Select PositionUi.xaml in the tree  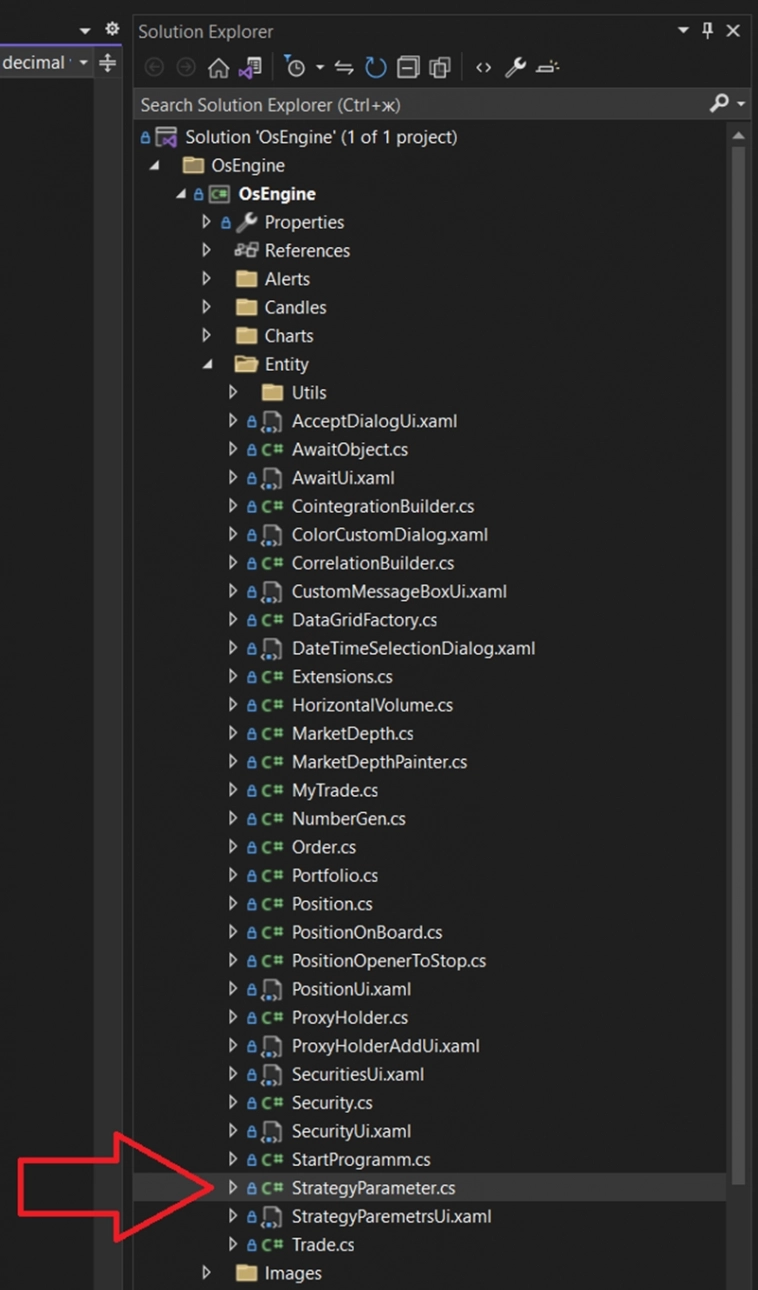351,989
